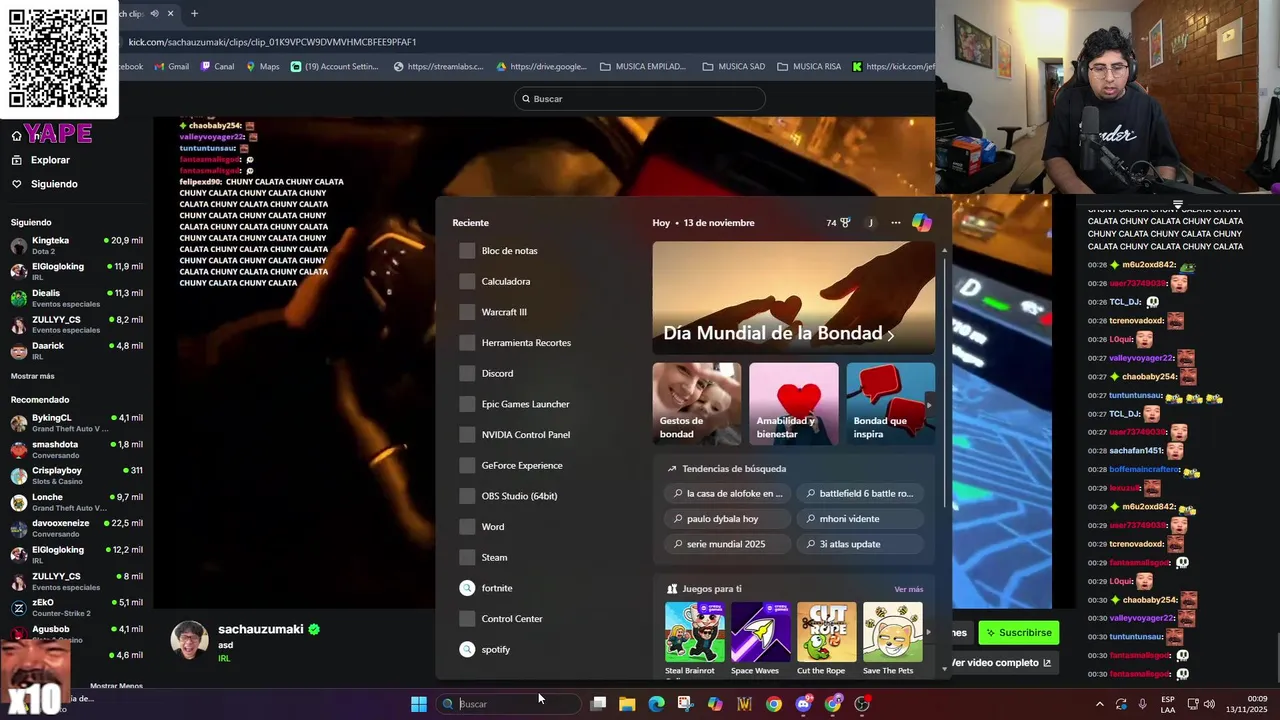This screenshot has height=720, width=1280.
Task: Open Gestos de bondad card
Action: 697,404
